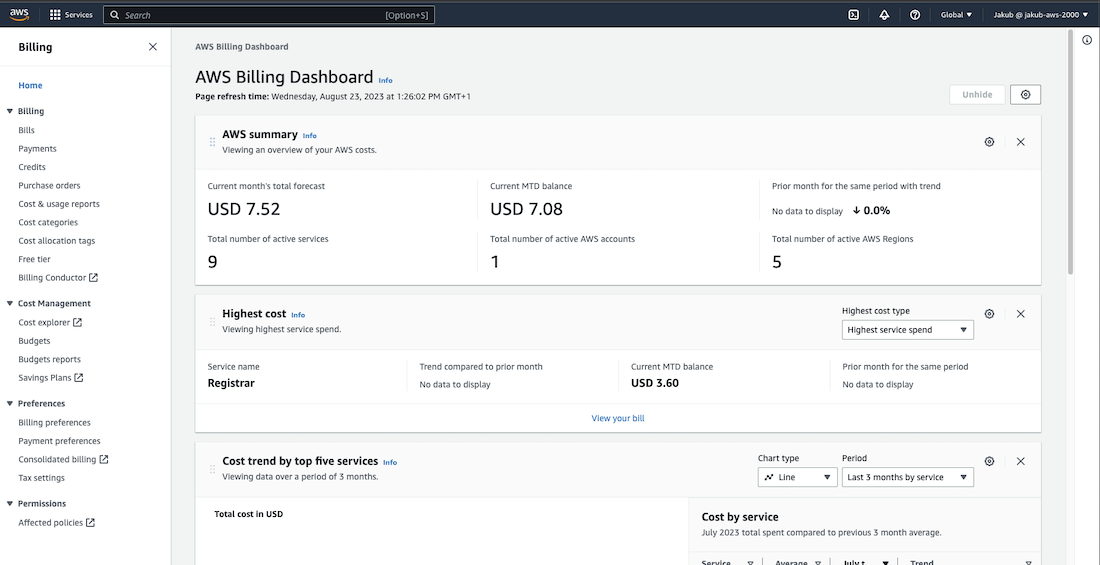Remove the Cost trend widget
Image resolution: width=1100 pixels, height=565 pixels.
click(x=1021, y=461)
